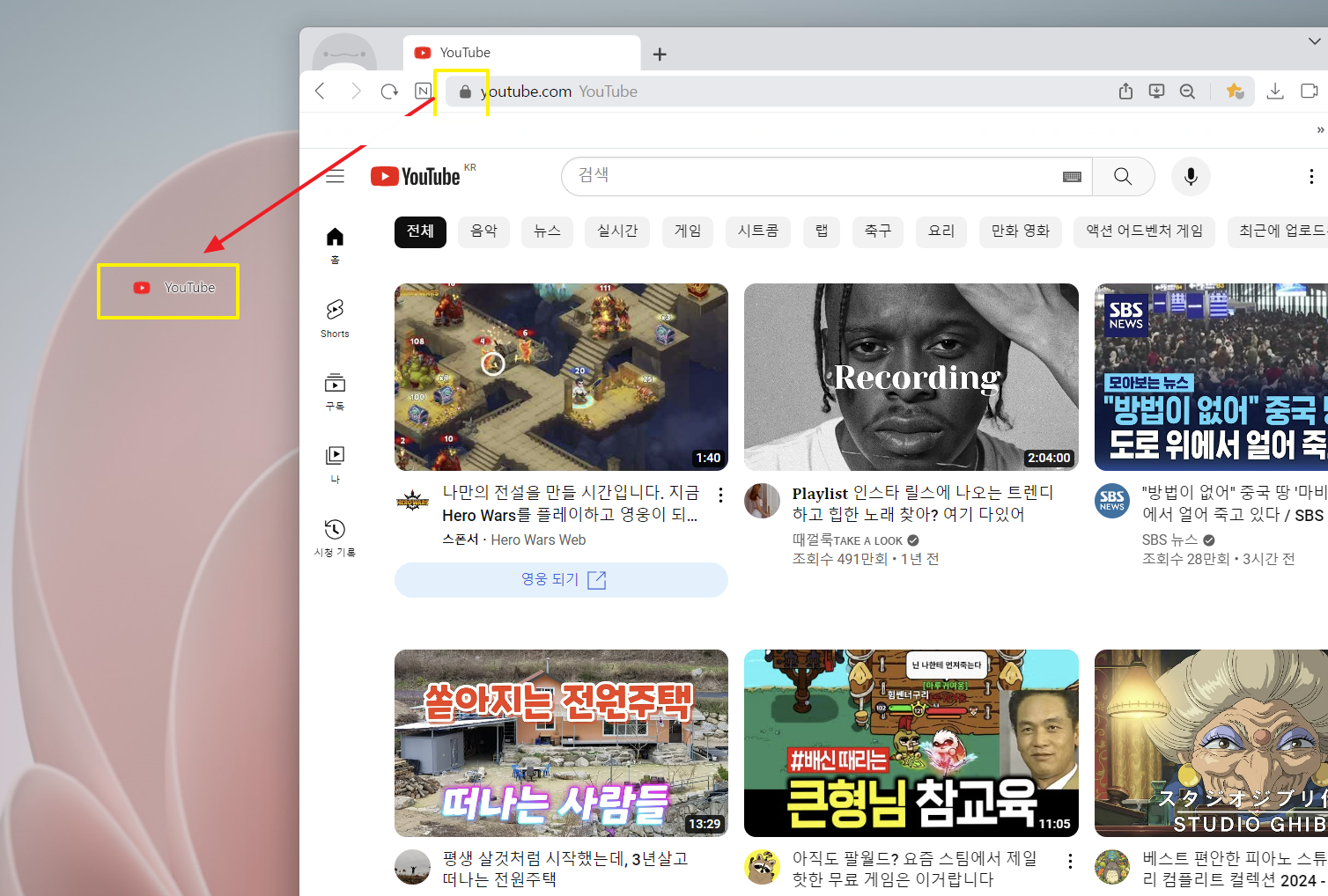Open the browser downloads icon
The height and width of the screenshot is (896, 1328).
1274,91
